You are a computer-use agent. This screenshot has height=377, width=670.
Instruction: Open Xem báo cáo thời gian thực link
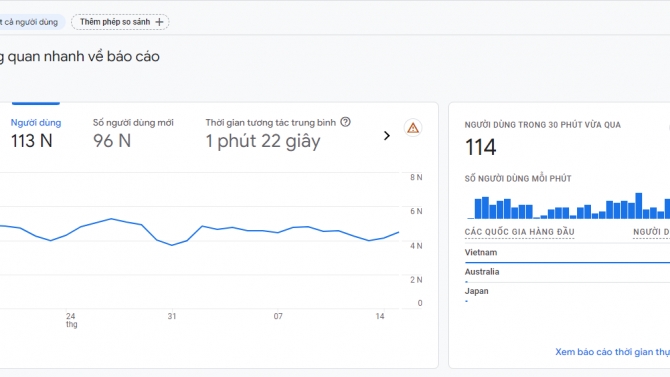coord(612,352)
